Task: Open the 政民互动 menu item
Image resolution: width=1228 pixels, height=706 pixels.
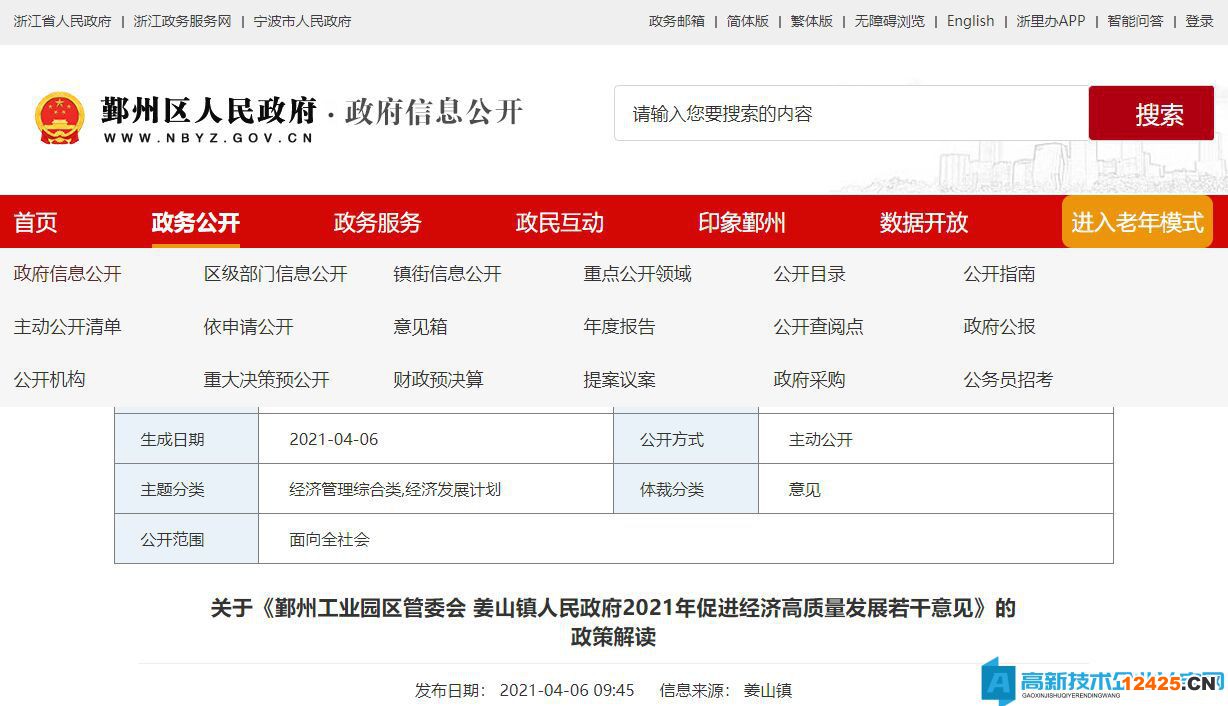Action: pos(559,222)
